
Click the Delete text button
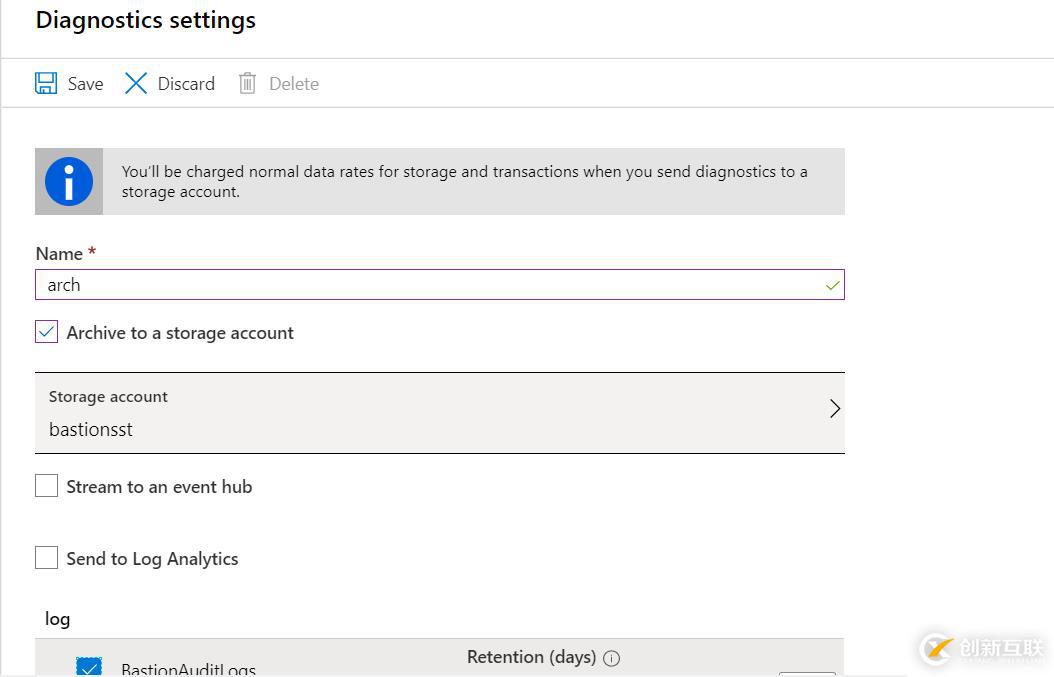click(x=294, y=84)
